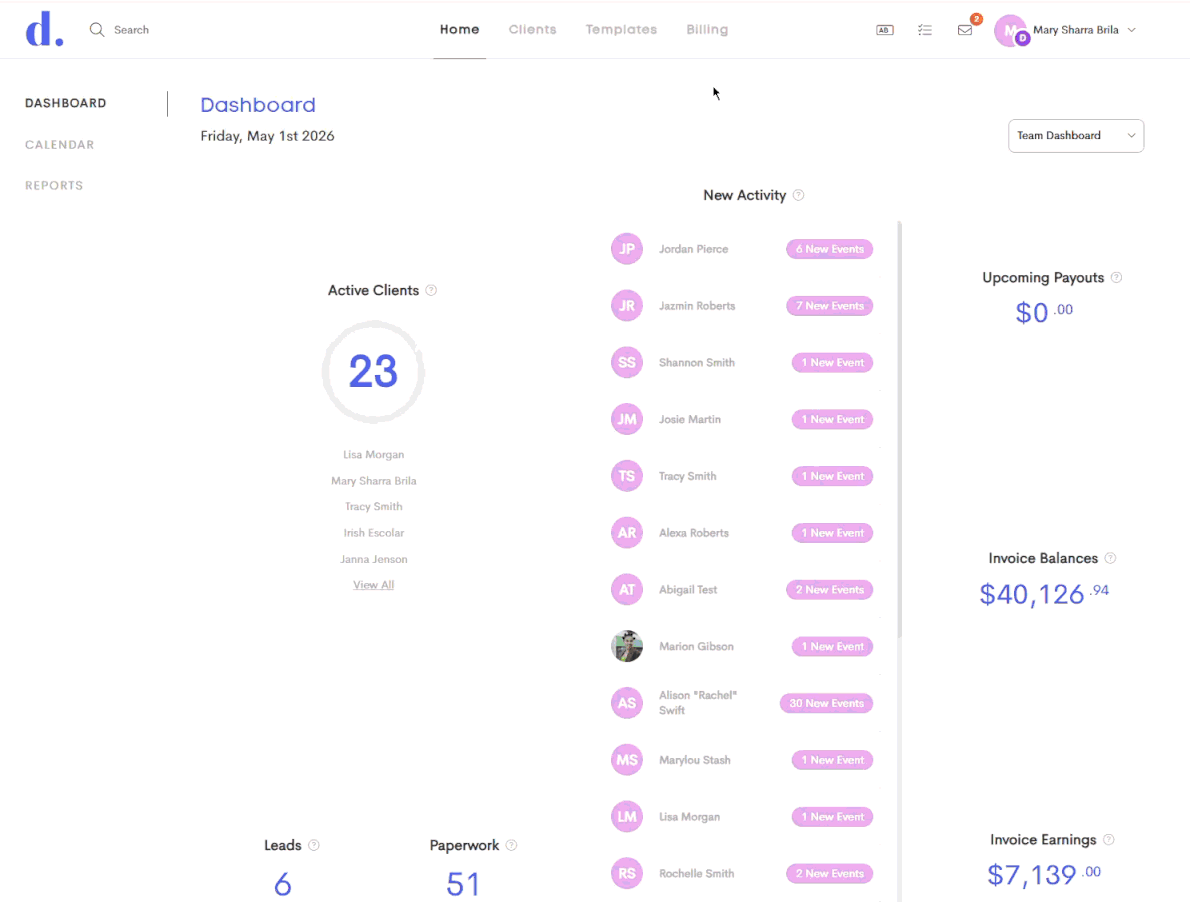Open the task list icon
Image resolution: width=1190 pixels, height=902 pixels.
(924, 30)
